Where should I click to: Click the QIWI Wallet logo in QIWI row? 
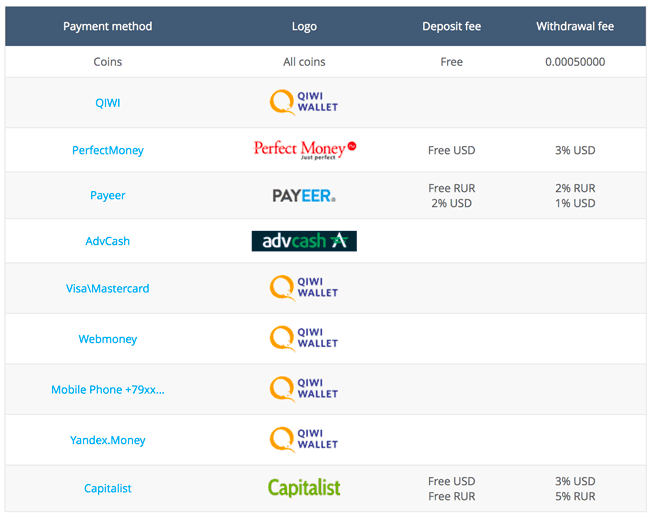[x=304, y=102]
